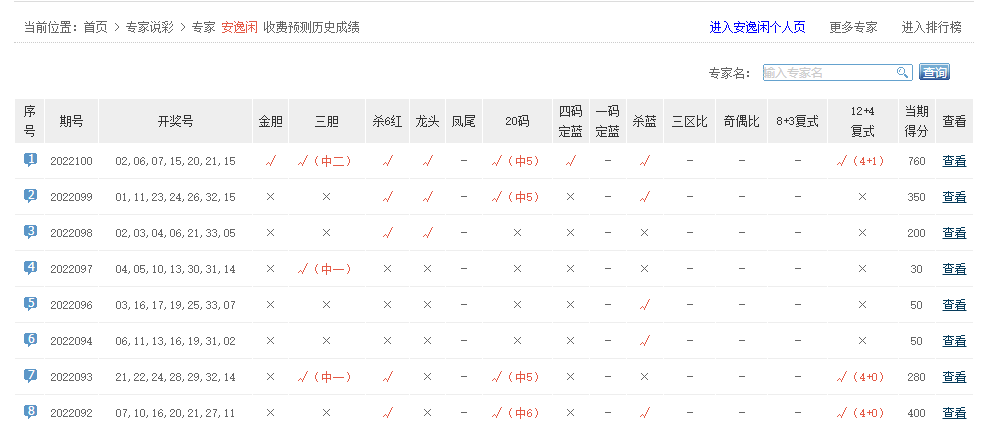Open 专家说彩 breadcrumb item
The width and height of the screenshot is (1001, 422).
150,28
